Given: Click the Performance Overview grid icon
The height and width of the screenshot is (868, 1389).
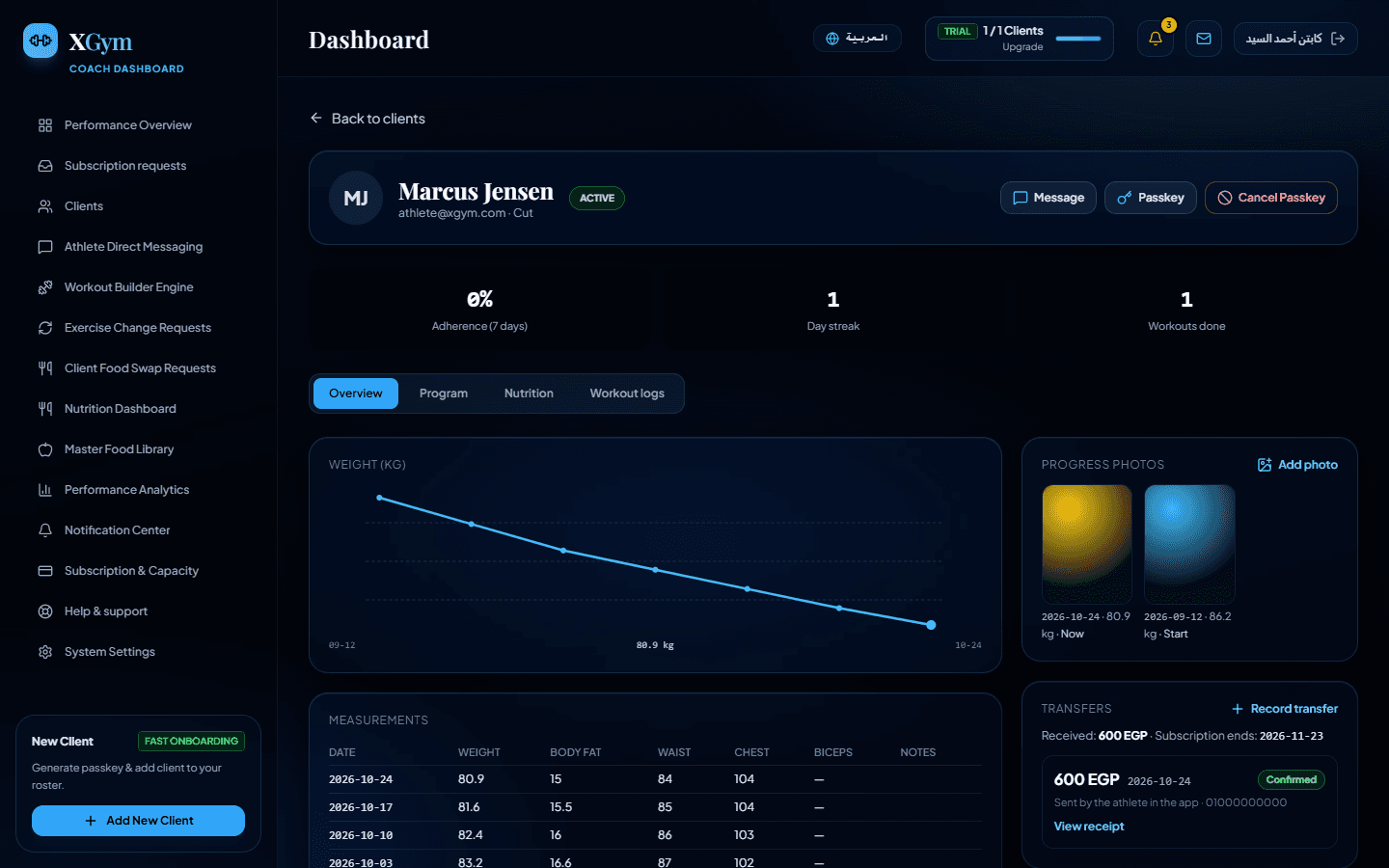Looking at the screenshot, I should click(45, 125).
